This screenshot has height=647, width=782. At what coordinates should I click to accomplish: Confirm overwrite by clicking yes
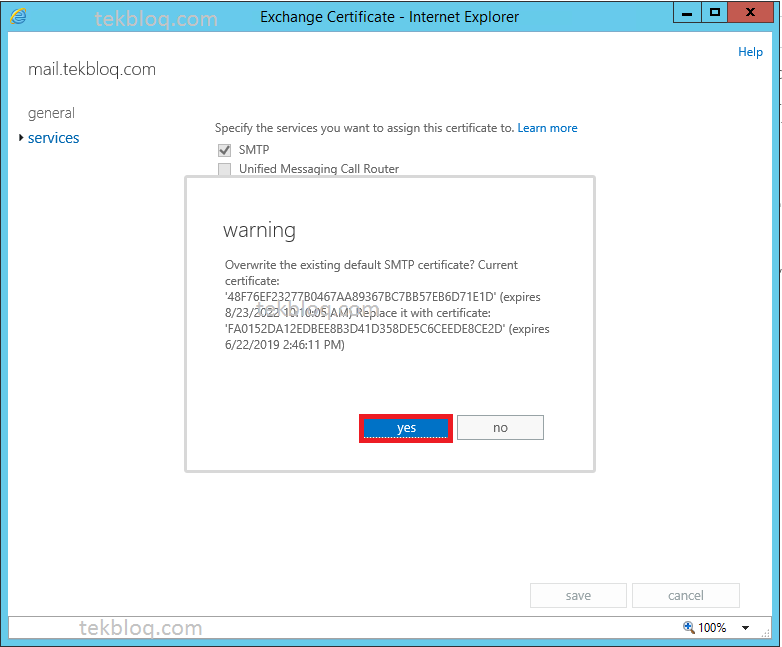pos(406,428)
